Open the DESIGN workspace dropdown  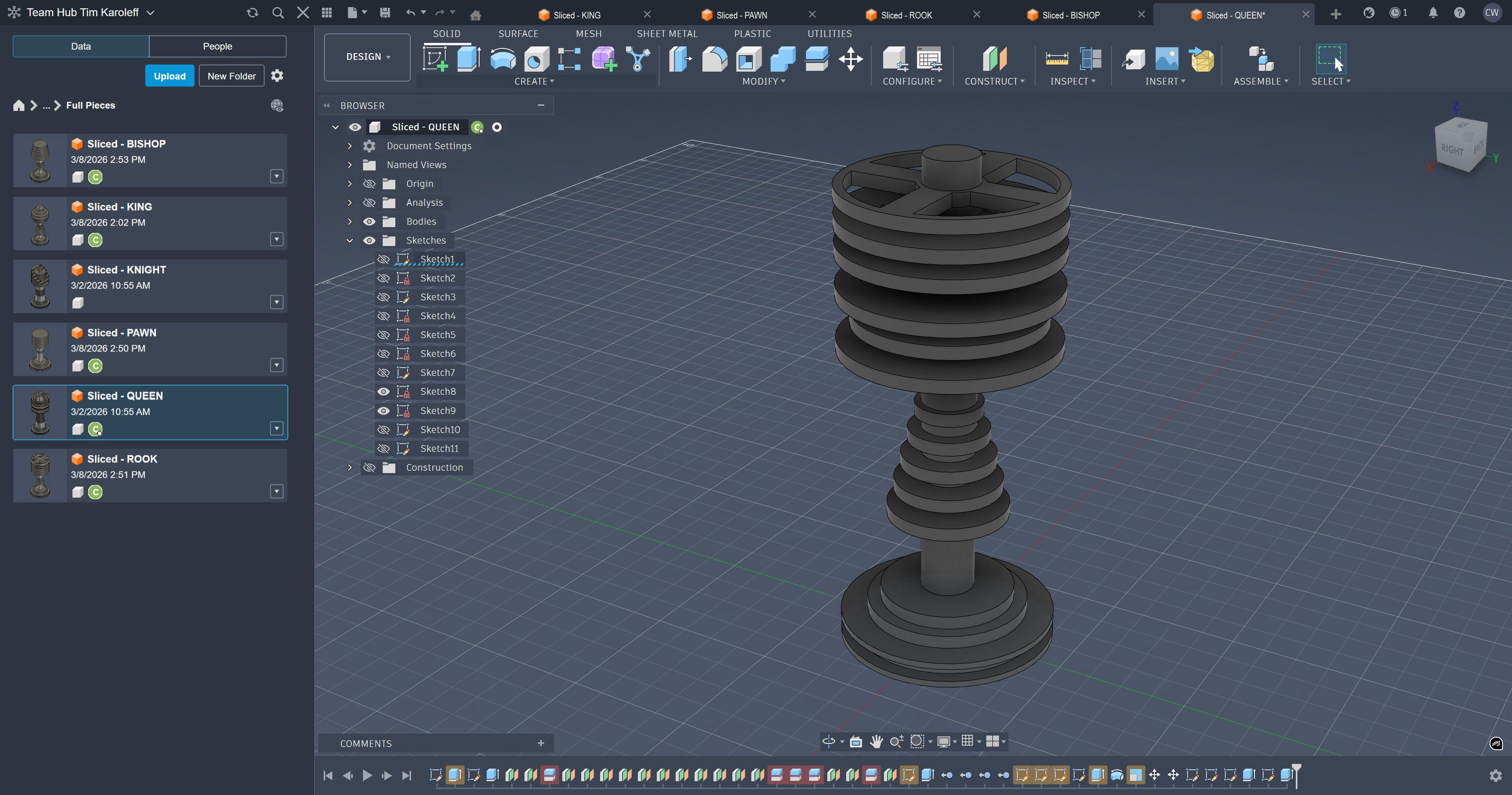point(367,57)
